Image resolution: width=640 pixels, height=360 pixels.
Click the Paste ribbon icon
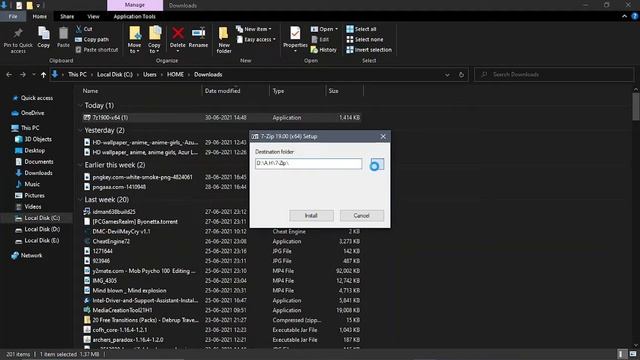click(x=63, y=33)
